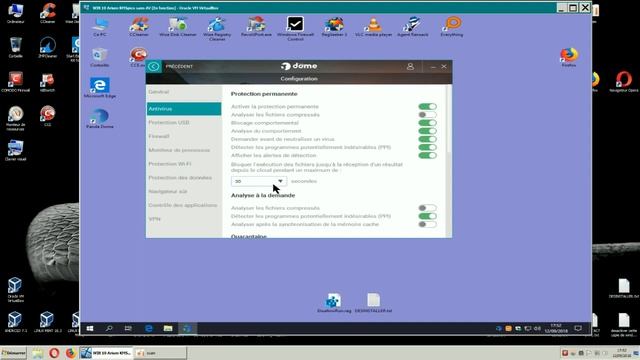Open Oracle VM VirtualBox host desktop icon

[x=16, y=289]
